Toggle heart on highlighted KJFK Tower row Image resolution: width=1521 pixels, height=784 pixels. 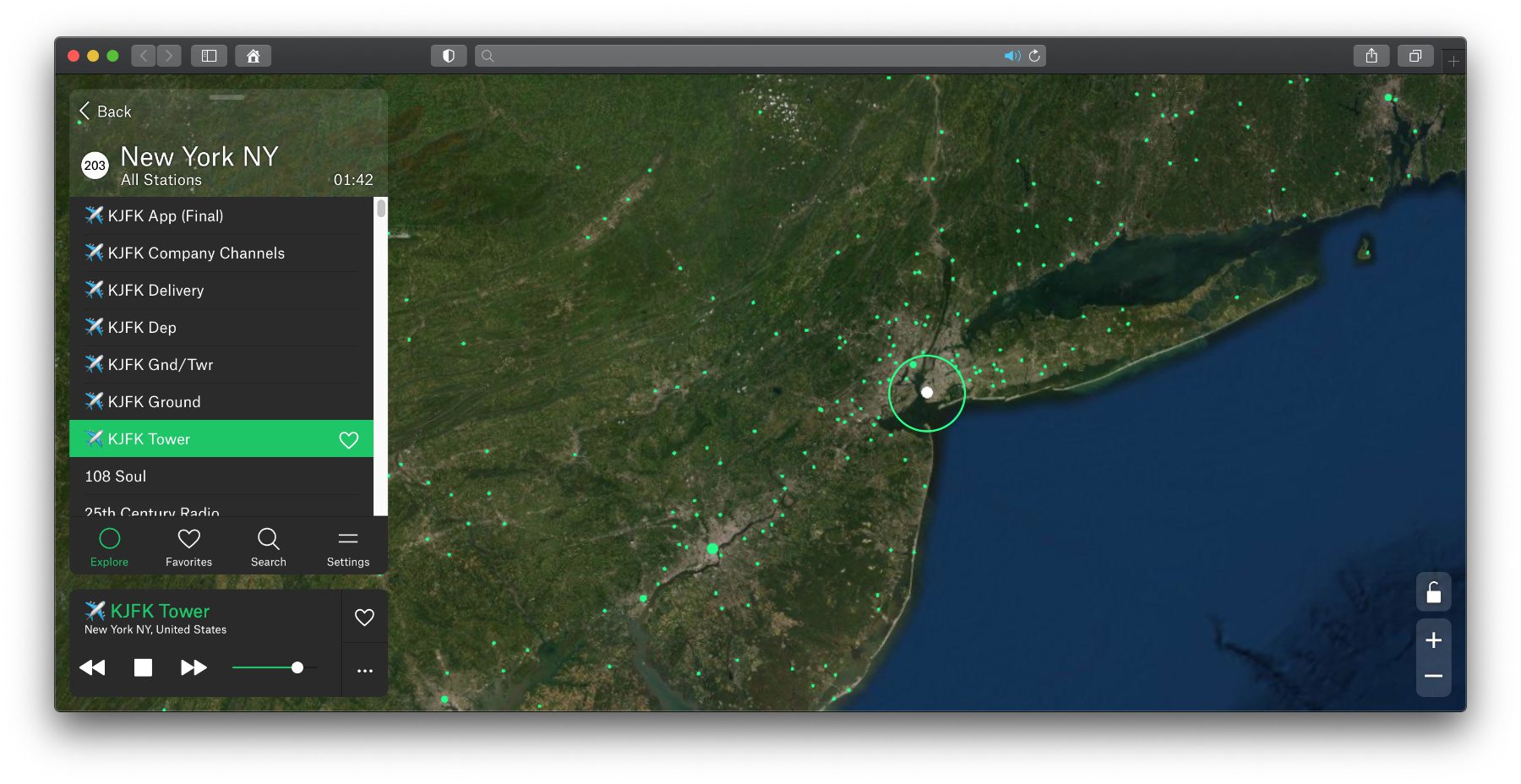tap(348, 439)
